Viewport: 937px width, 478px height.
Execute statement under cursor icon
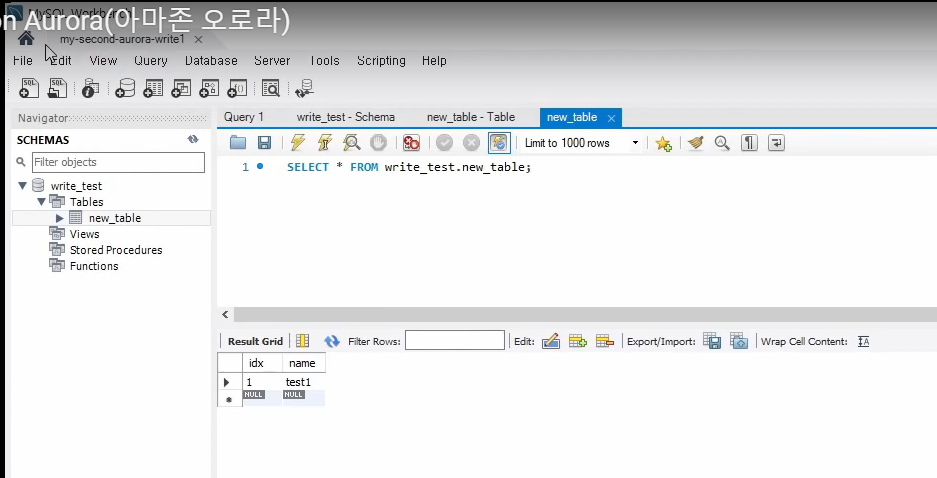pyautogui.click(x=324, y=143)
